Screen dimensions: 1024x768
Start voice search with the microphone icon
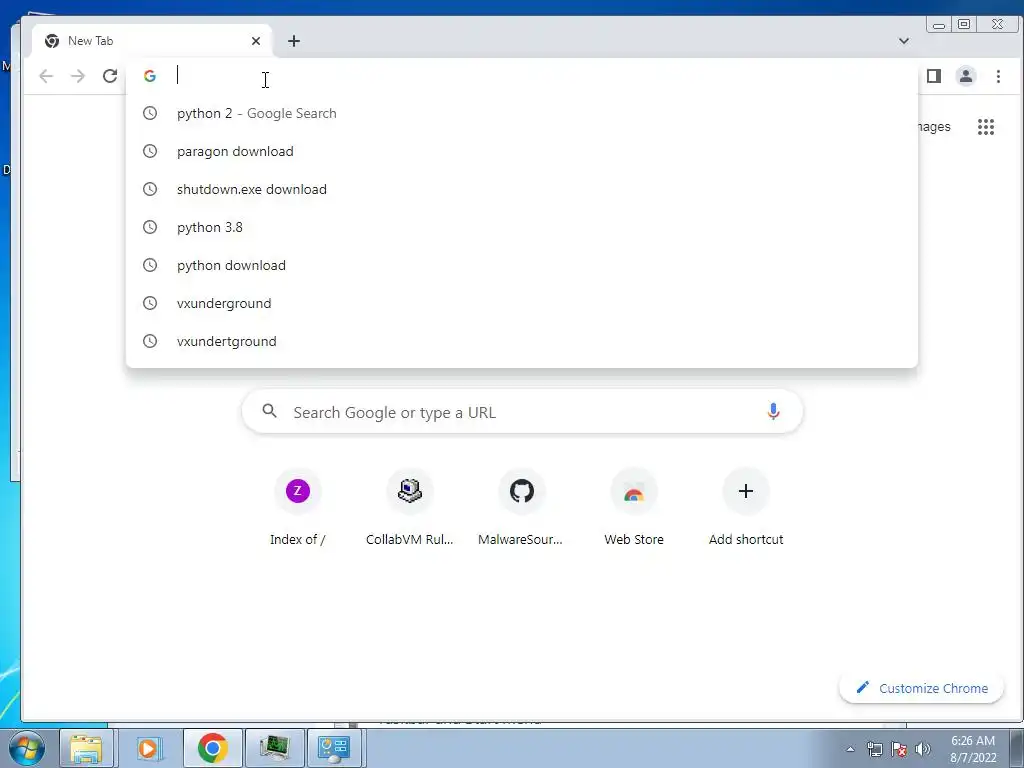tap(773, 411)
